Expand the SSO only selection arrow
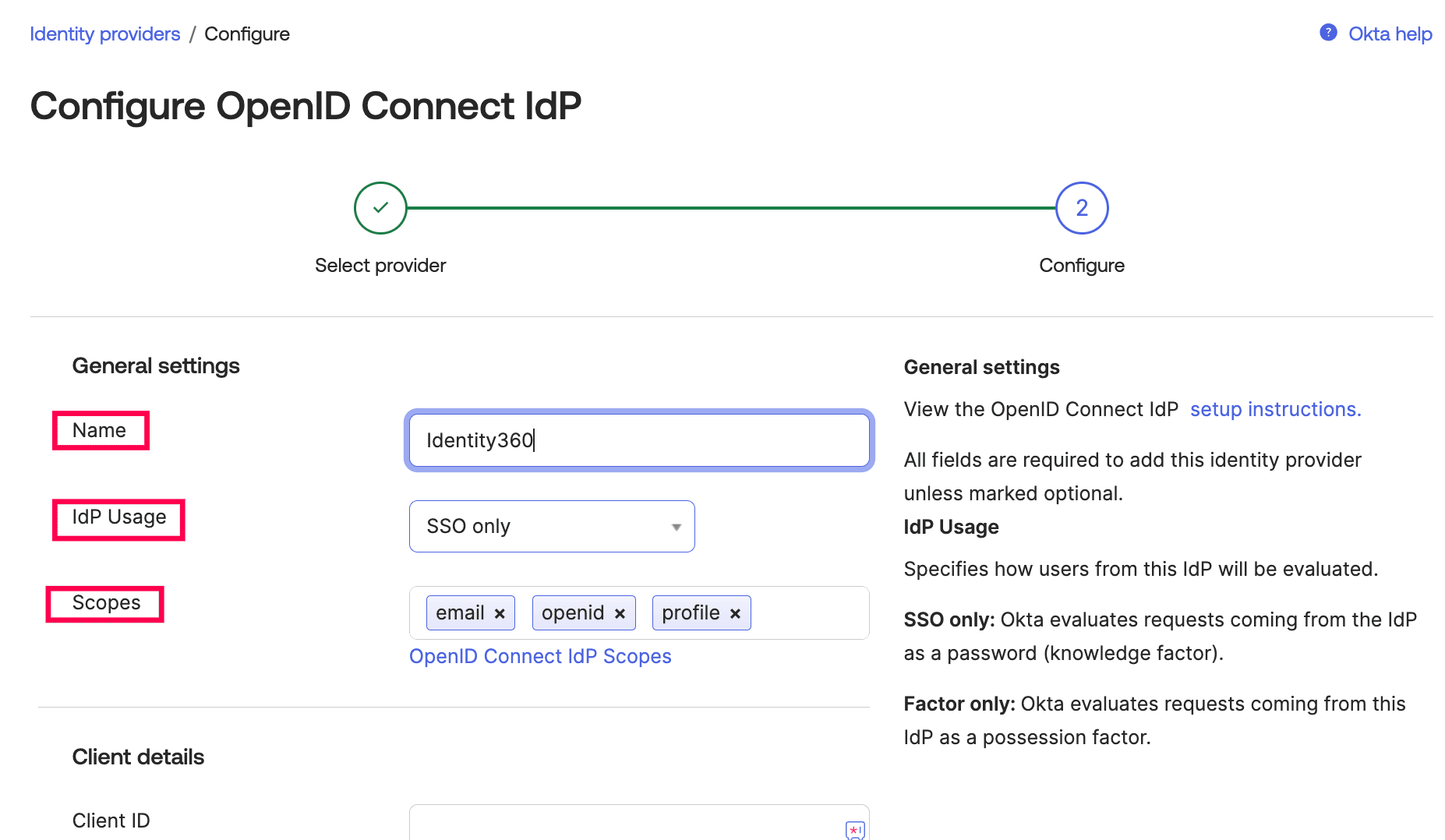This screenshot has width=1445, height=840. click(675, 526)
